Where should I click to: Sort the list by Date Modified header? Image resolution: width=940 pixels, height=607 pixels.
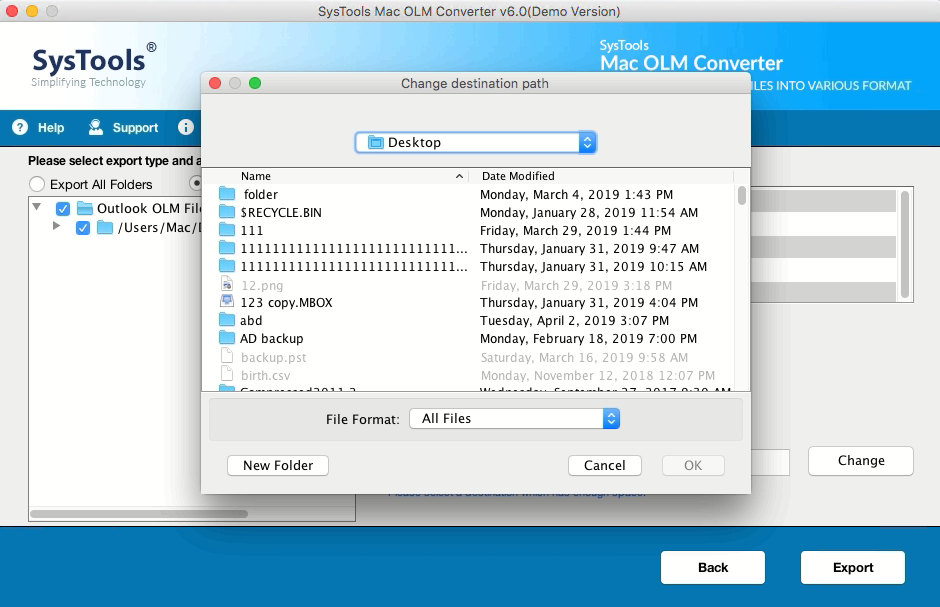(x=600, y=176)
